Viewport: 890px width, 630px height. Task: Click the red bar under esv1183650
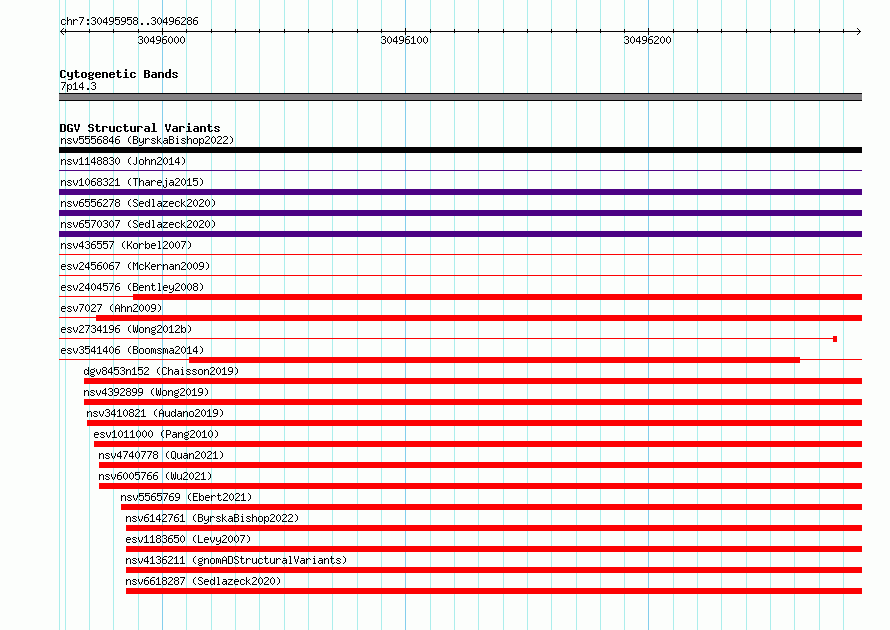[x=494, y=549]
